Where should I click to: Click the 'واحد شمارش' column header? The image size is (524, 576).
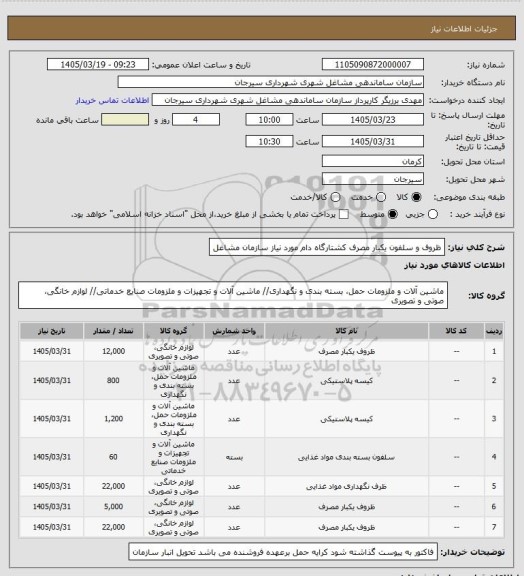tap(234, 331)
